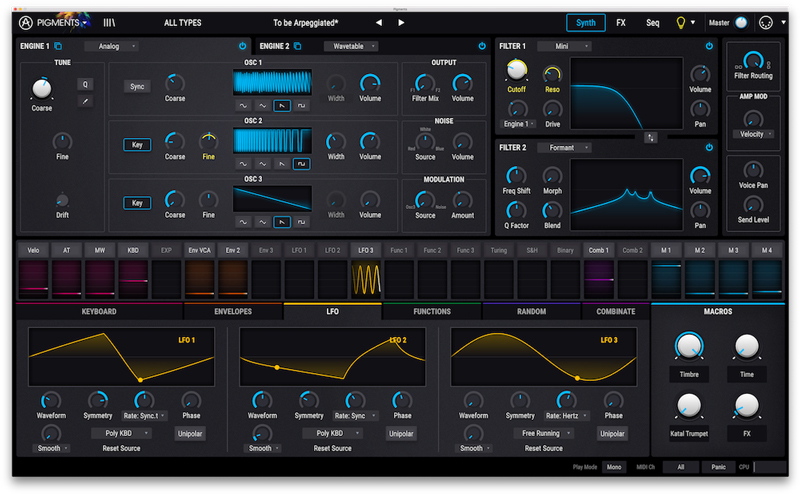Screen dimensions: 800x494
Task: Click ALL TYPES preset filter
Action: click(x=183, y=22)
